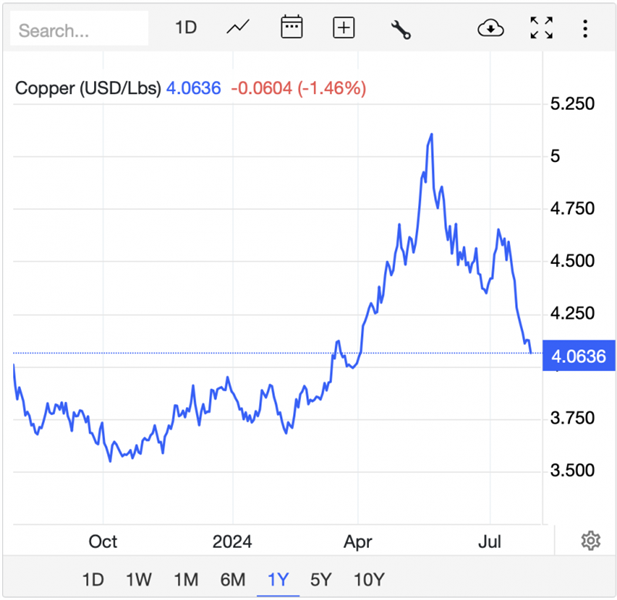Click the -0.0604 (-1.46%) change value
Image resolution: width=617 pixels, height=600 pixels.
pos(299,88)
